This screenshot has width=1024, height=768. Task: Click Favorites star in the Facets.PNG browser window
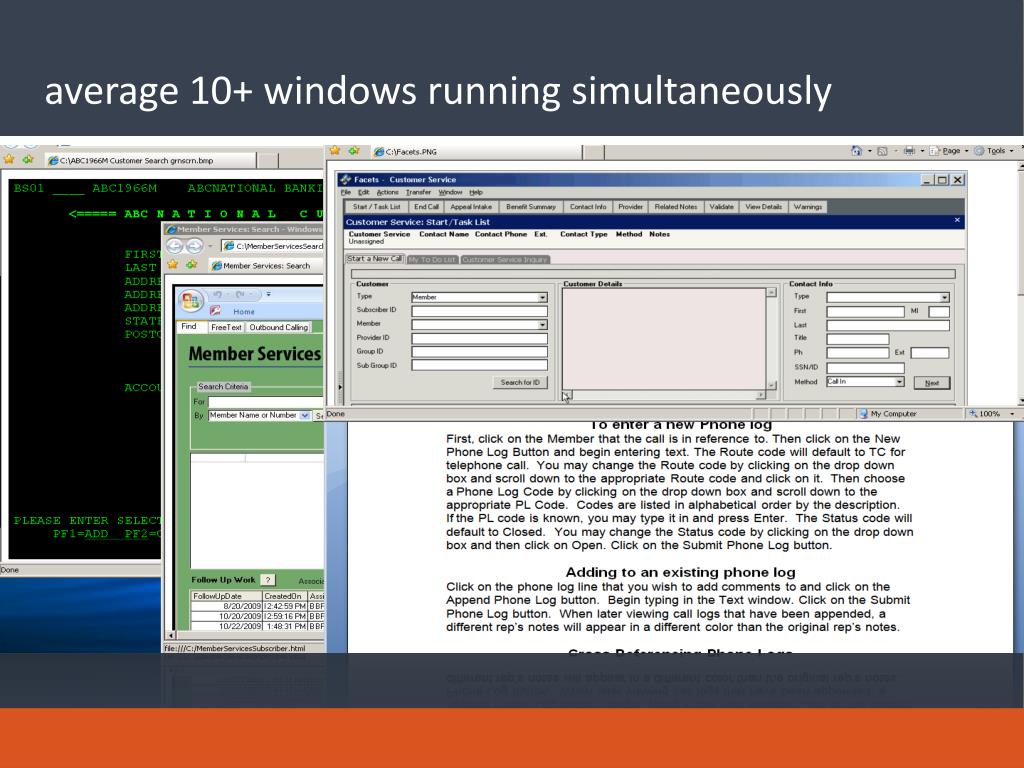click(x=335, y=151)
